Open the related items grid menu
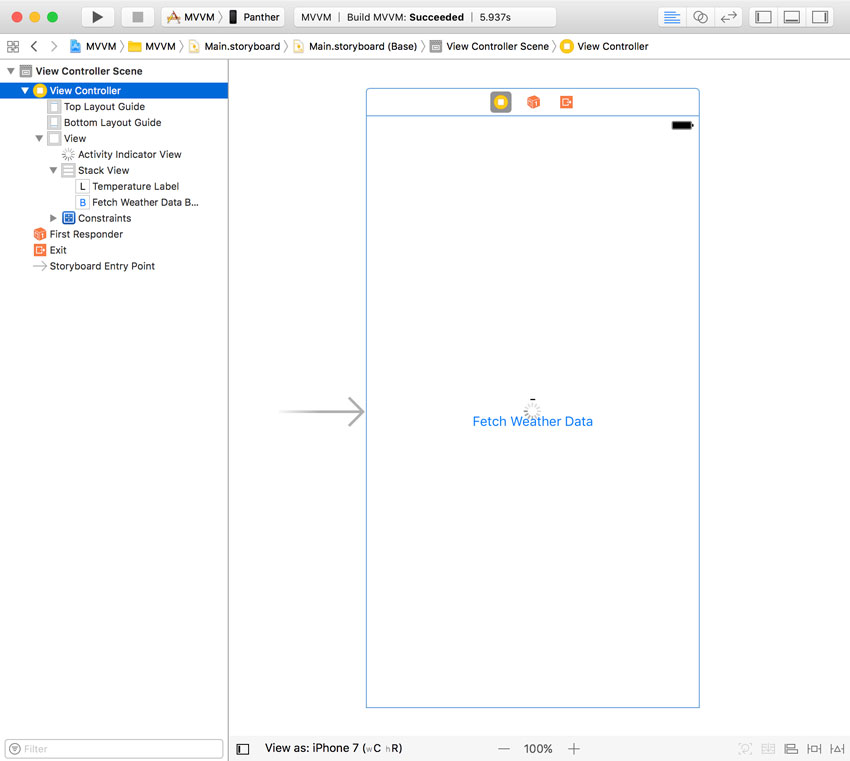The width and height of the screenshot is (850, 761). pos(13,47)
